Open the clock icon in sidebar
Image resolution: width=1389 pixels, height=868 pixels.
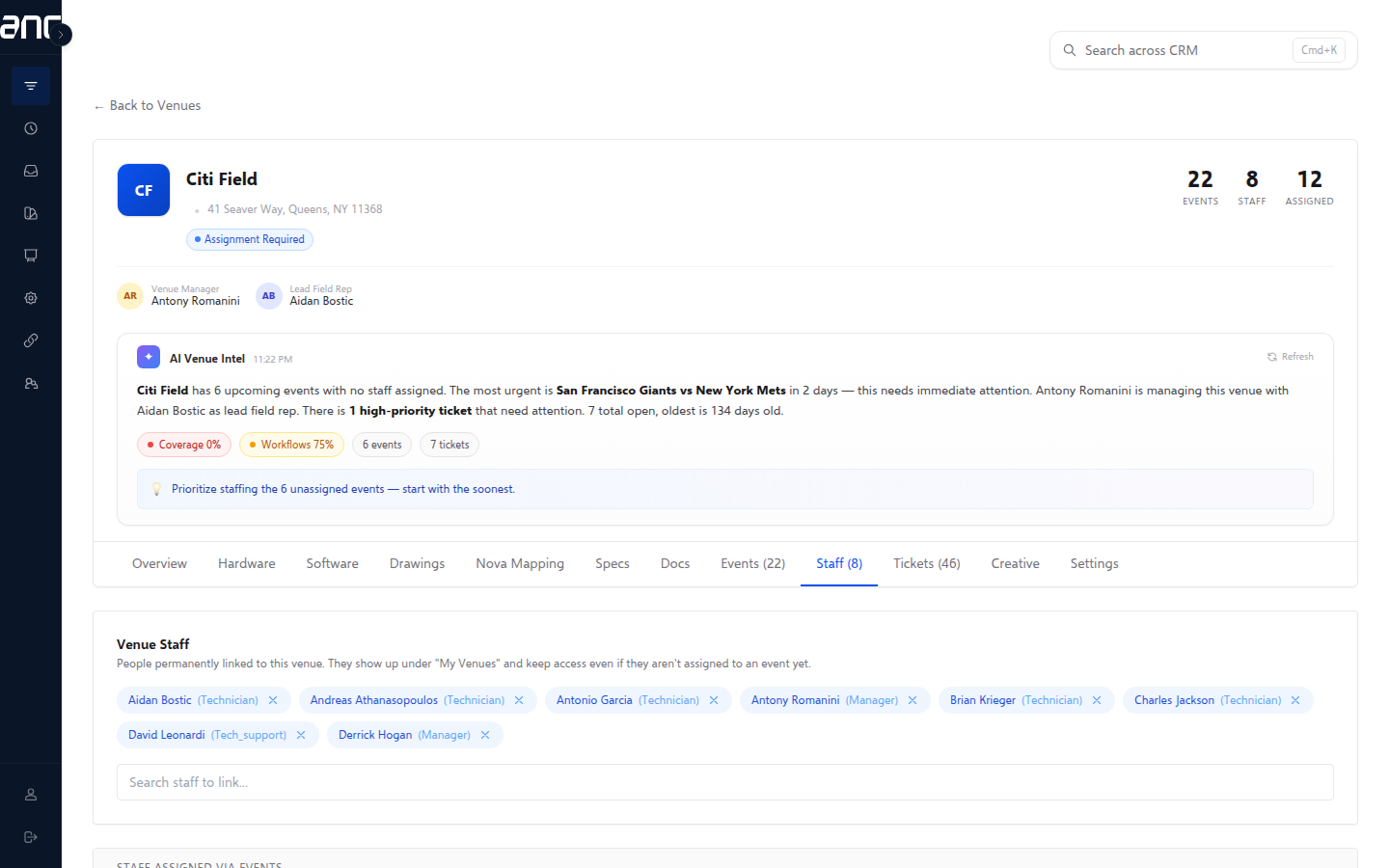pyautogui.click(x=31, y=128)
